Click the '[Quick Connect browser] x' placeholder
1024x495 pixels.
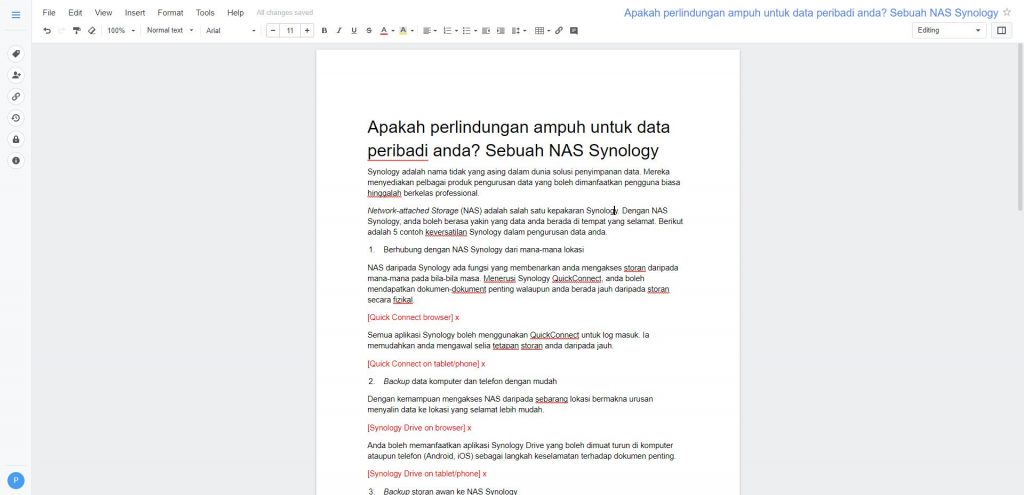click(413, 317)
